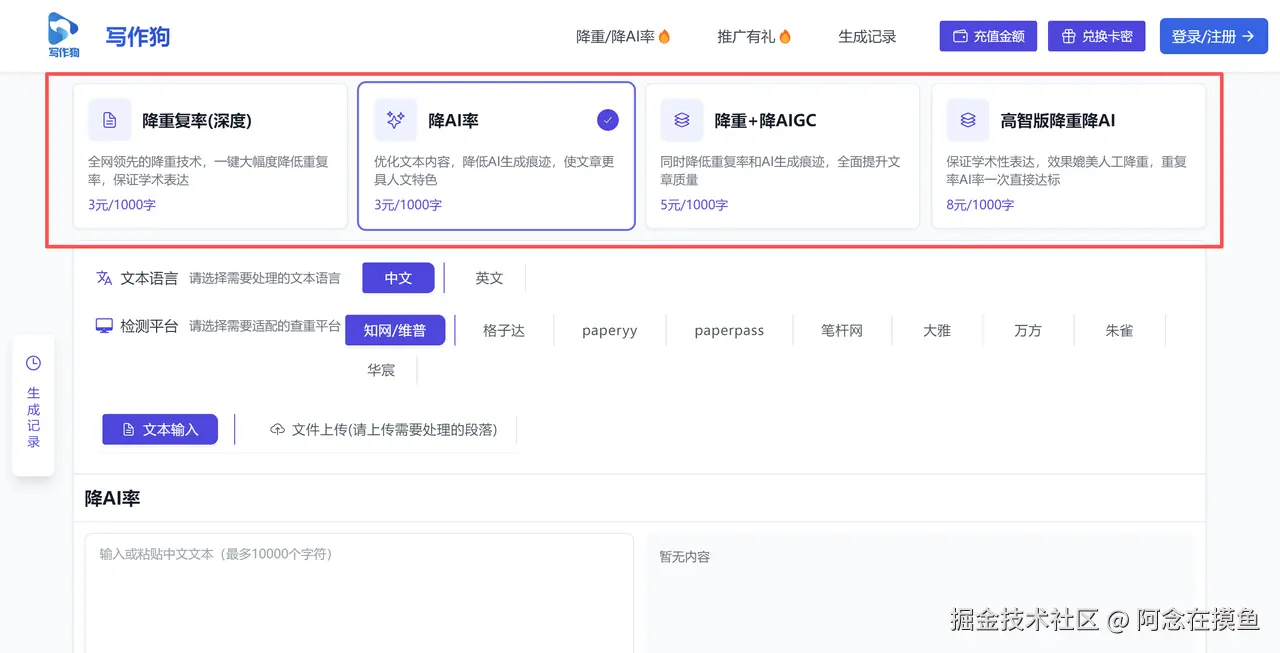Select 华宸 detection platform

point(381,370)
